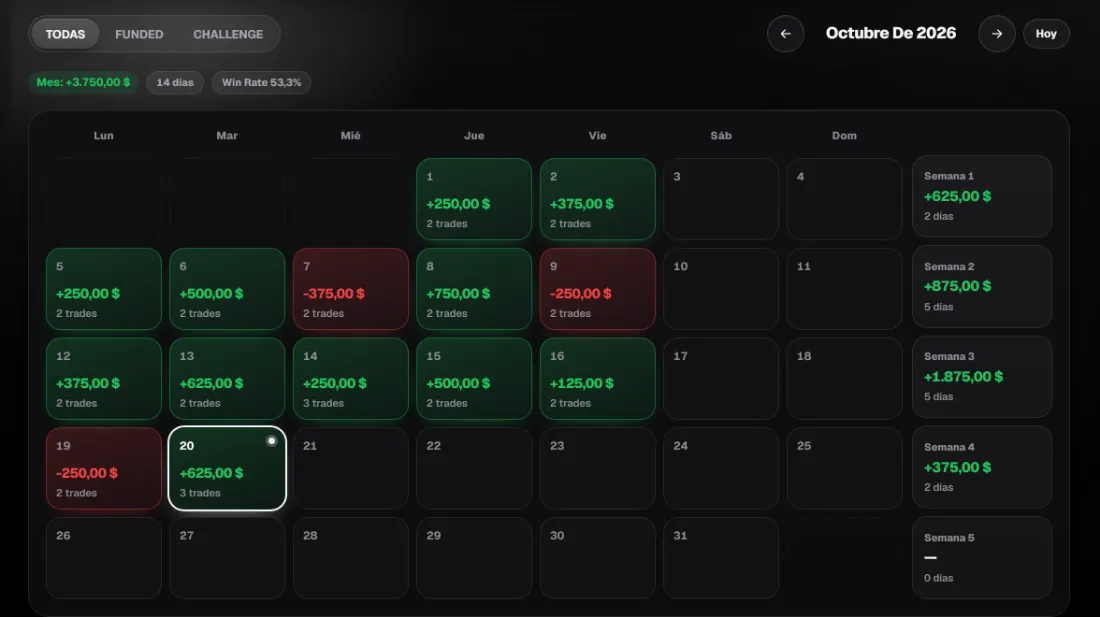Select empty day 3 cell

[x=720, y=199]
